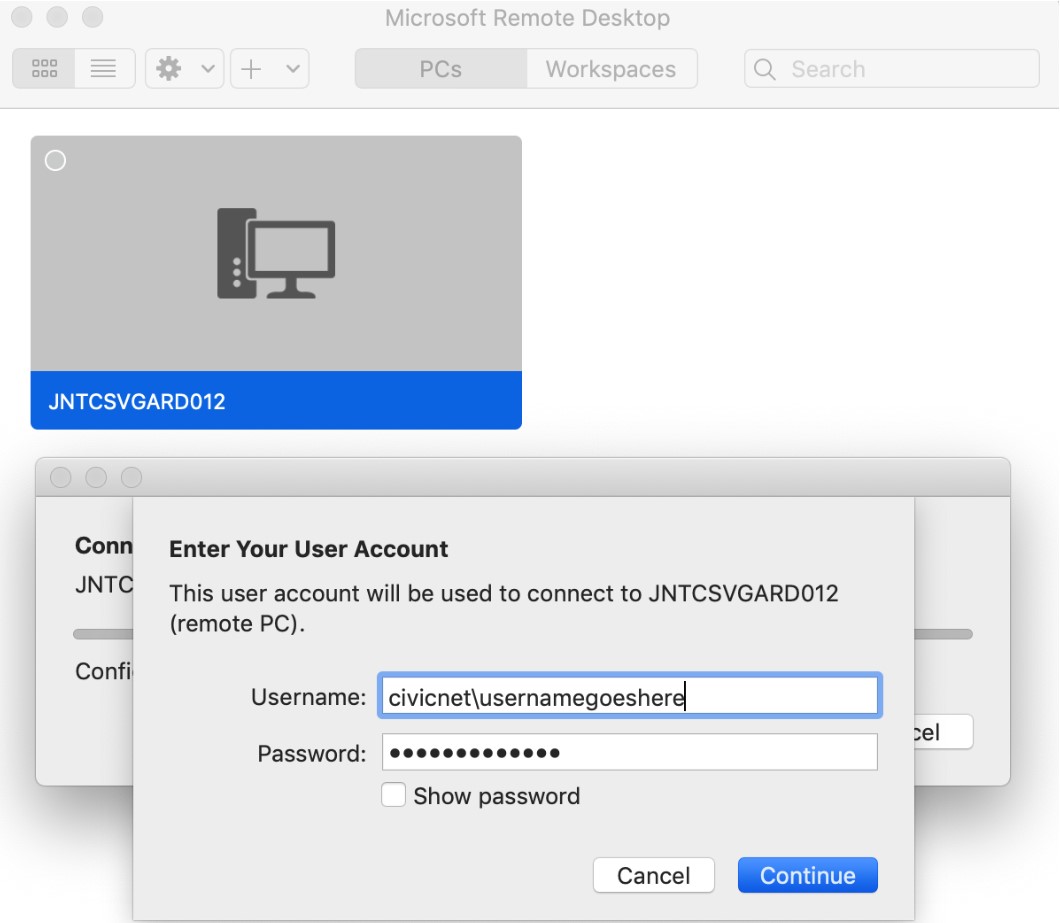Enable the Show password checkbox
This screenshot has height=923, width=1060.
(393, 795)
